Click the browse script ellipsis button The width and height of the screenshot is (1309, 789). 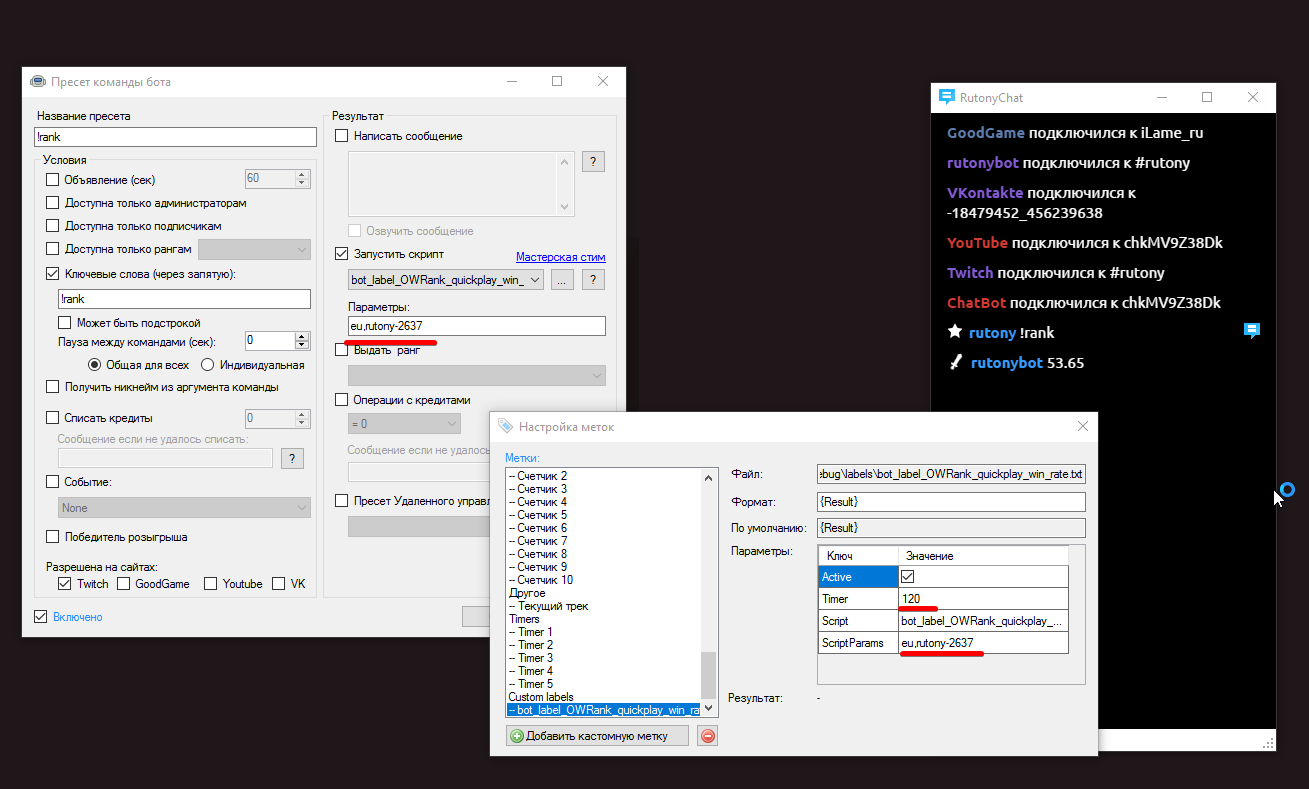(562, 280)
